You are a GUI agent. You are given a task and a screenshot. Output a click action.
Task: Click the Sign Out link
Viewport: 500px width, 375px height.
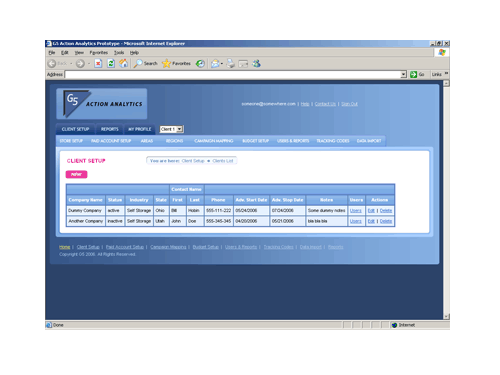349,104
